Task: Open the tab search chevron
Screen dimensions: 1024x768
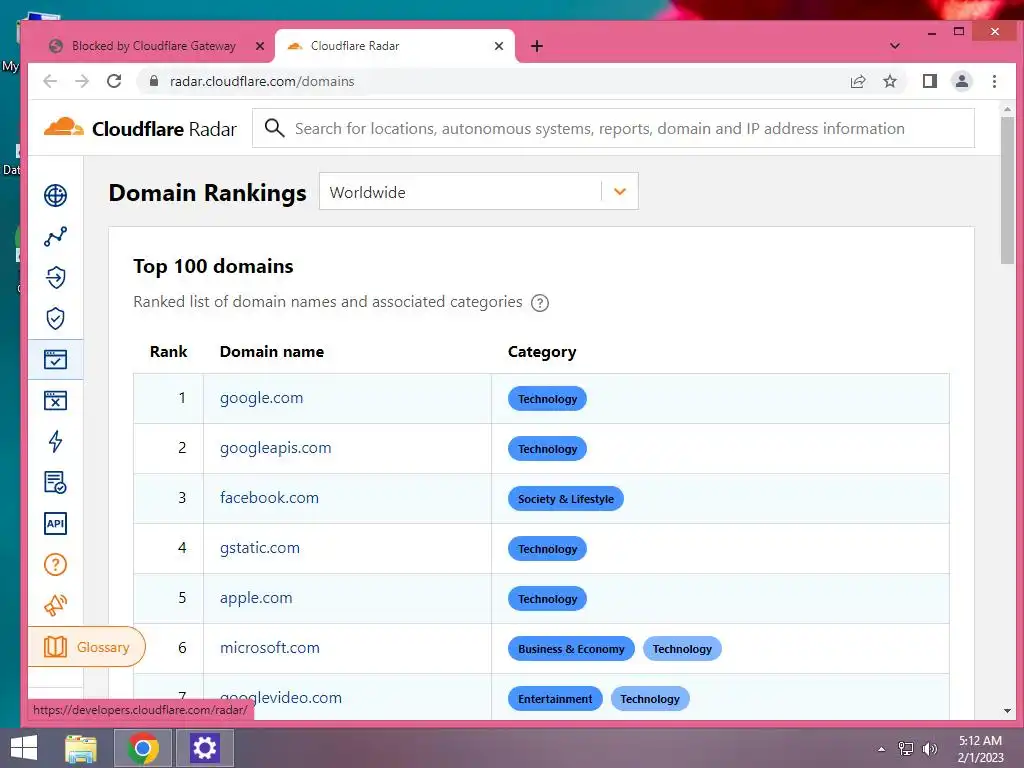Action: coord(895,46)
